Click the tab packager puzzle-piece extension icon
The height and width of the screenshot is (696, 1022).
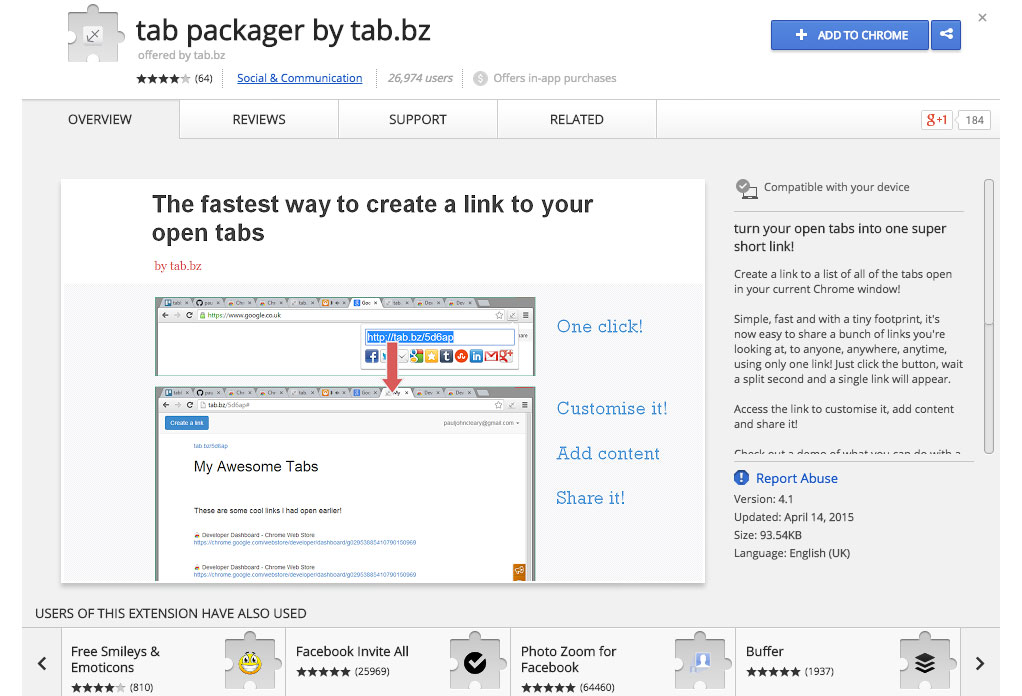pos(95,35)
